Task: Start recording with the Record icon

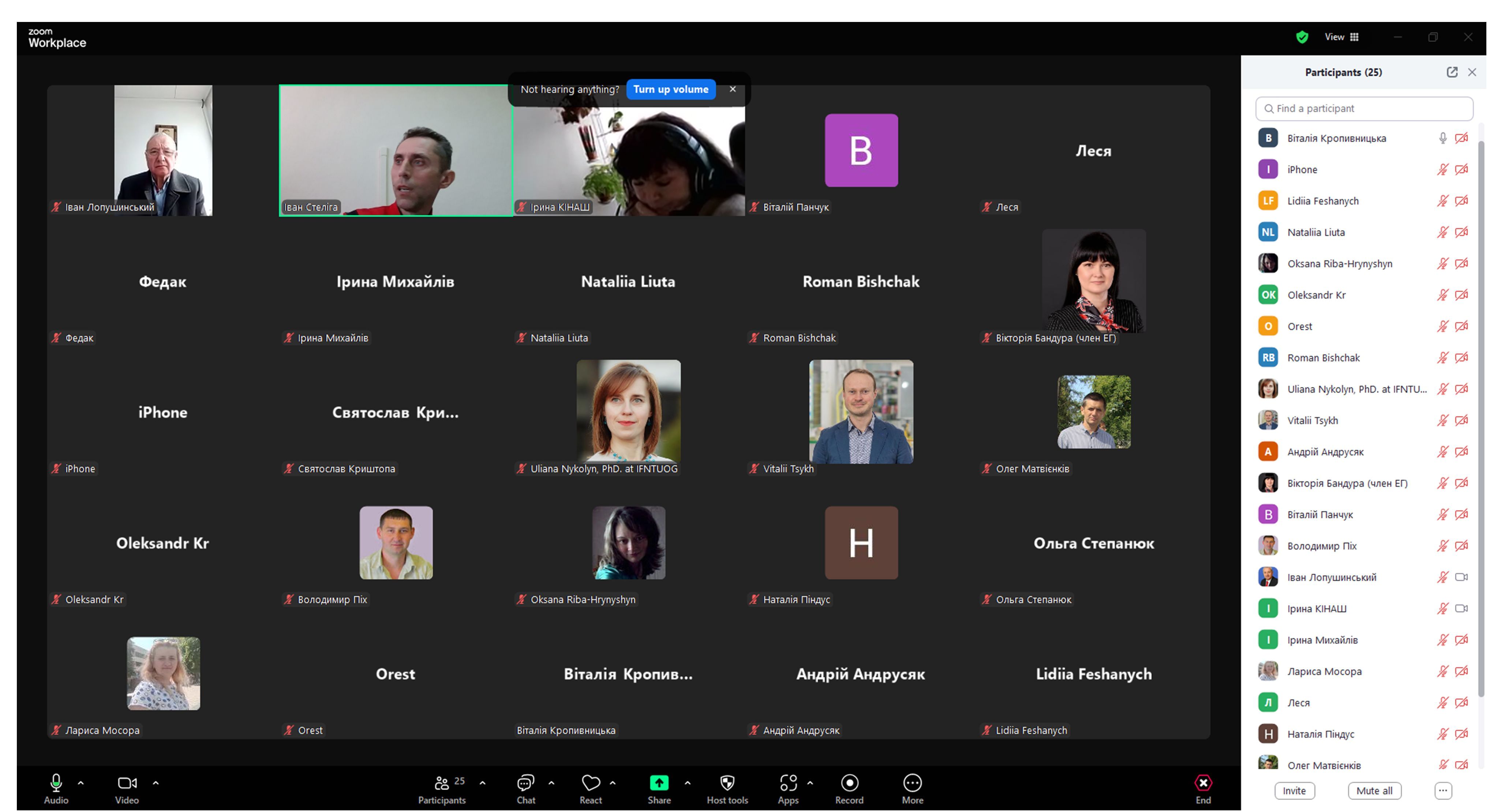Action: 849,783
